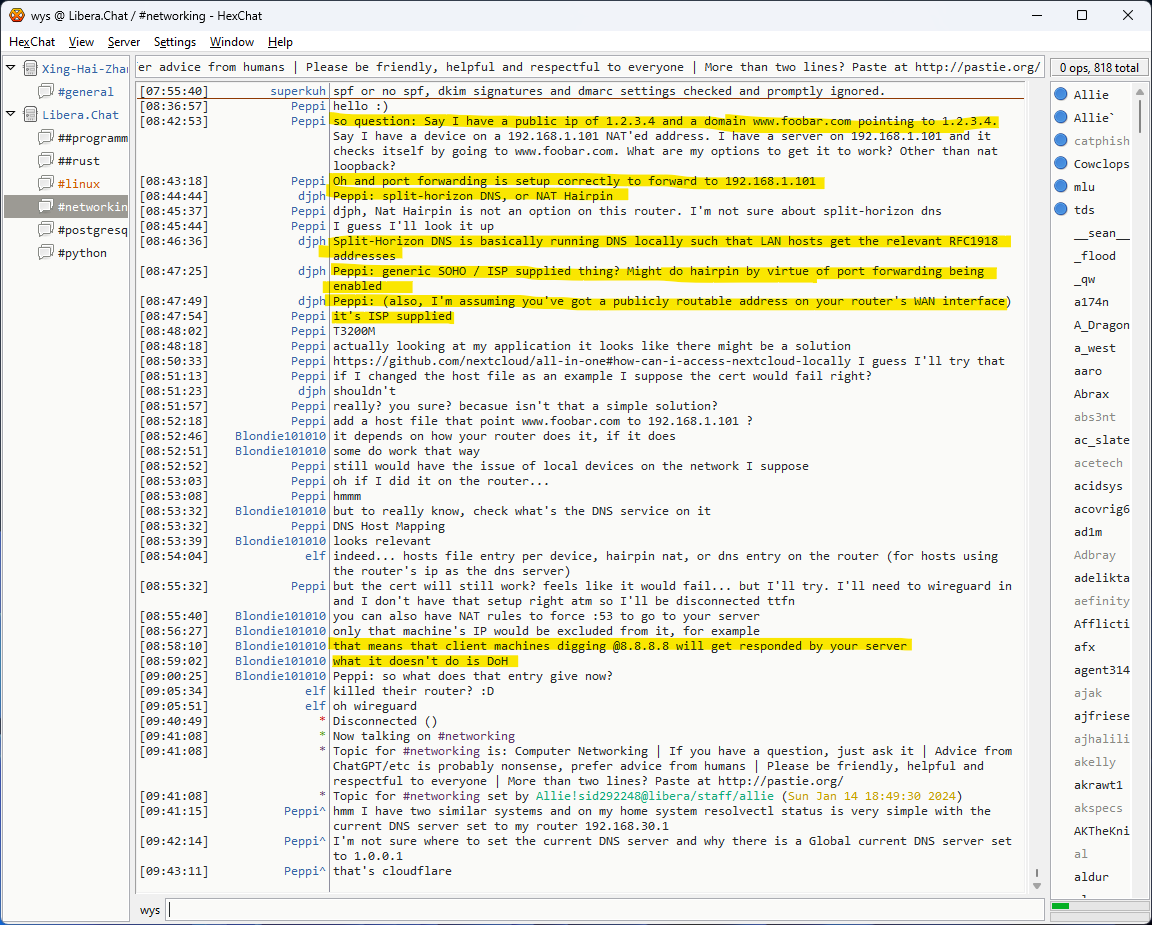Click the HexChat logo in title bar
The image size is (1152, 925).
(17, 15)
